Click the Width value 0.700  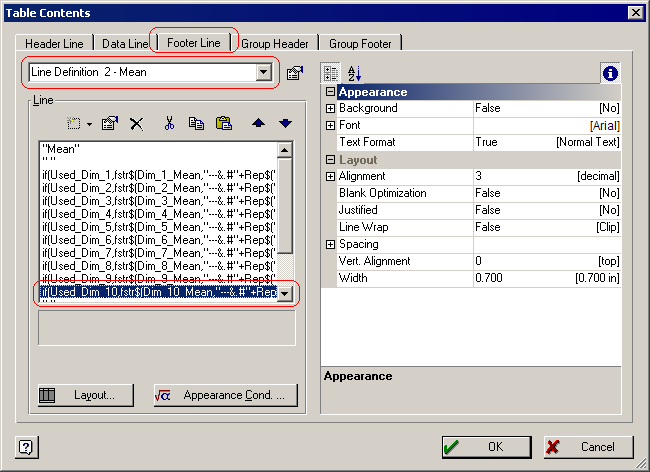[547, 278]
